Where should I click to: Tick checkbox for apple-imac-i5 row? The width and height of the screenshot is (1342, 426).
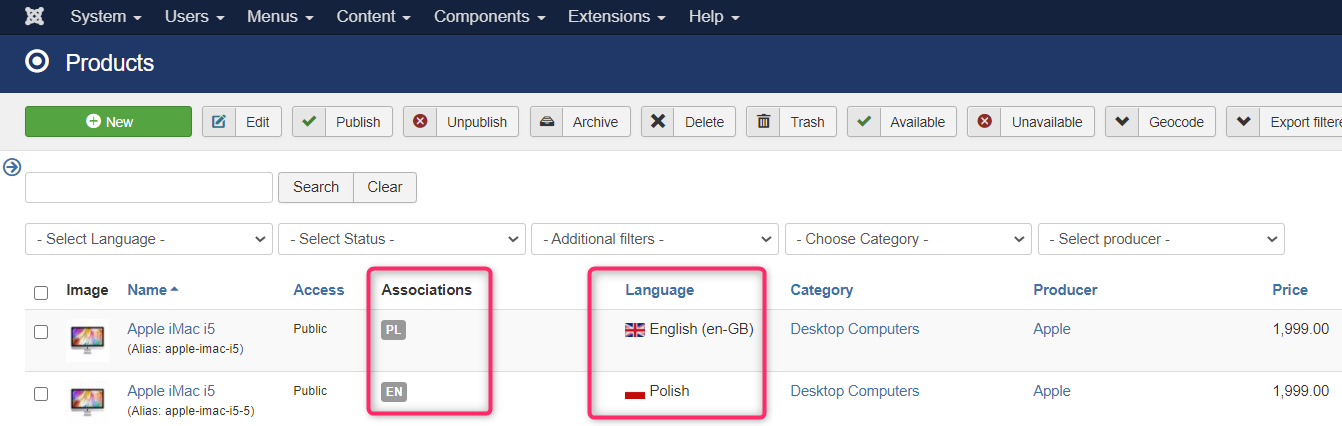pos(41,332)
